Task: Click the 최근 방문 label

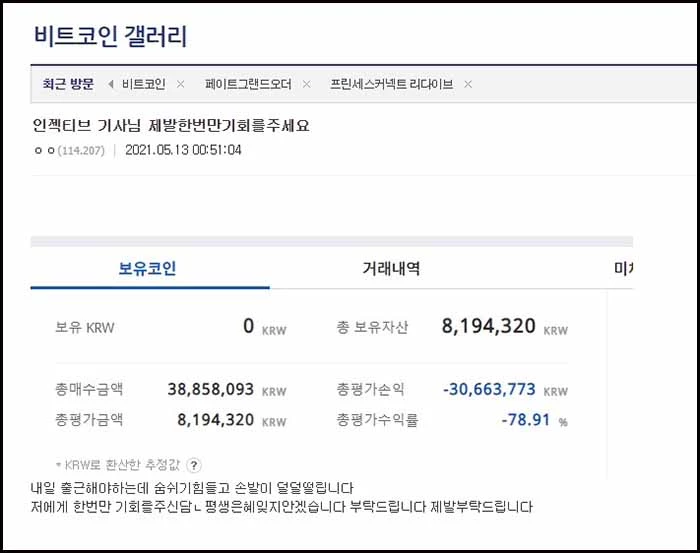Action: pos(68,84)
